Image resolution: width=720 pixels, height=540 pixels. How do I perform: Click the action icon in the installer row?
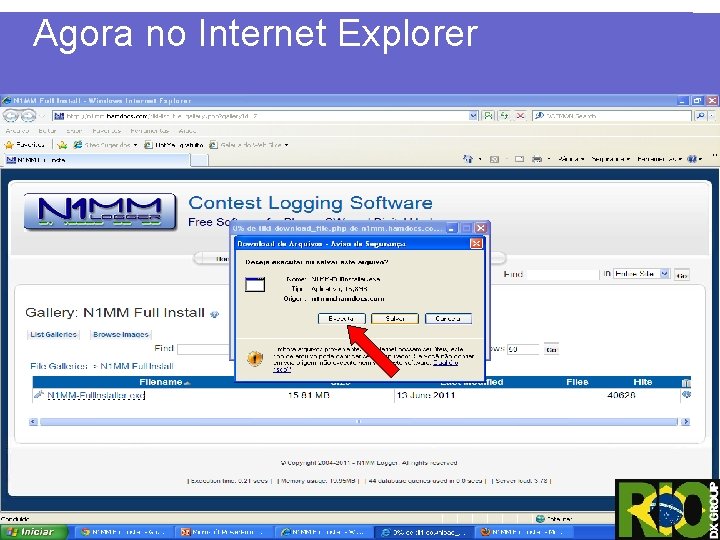pos(686,394)
